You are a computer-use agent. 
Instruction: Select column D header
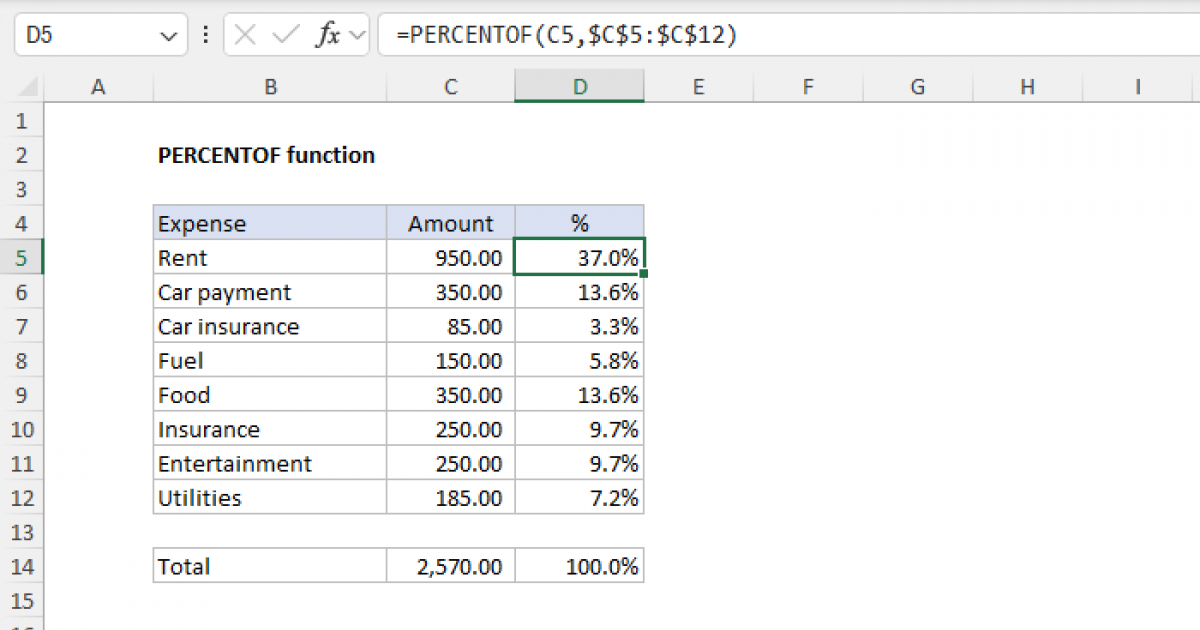pyautogui.click(x=580, y=88)
